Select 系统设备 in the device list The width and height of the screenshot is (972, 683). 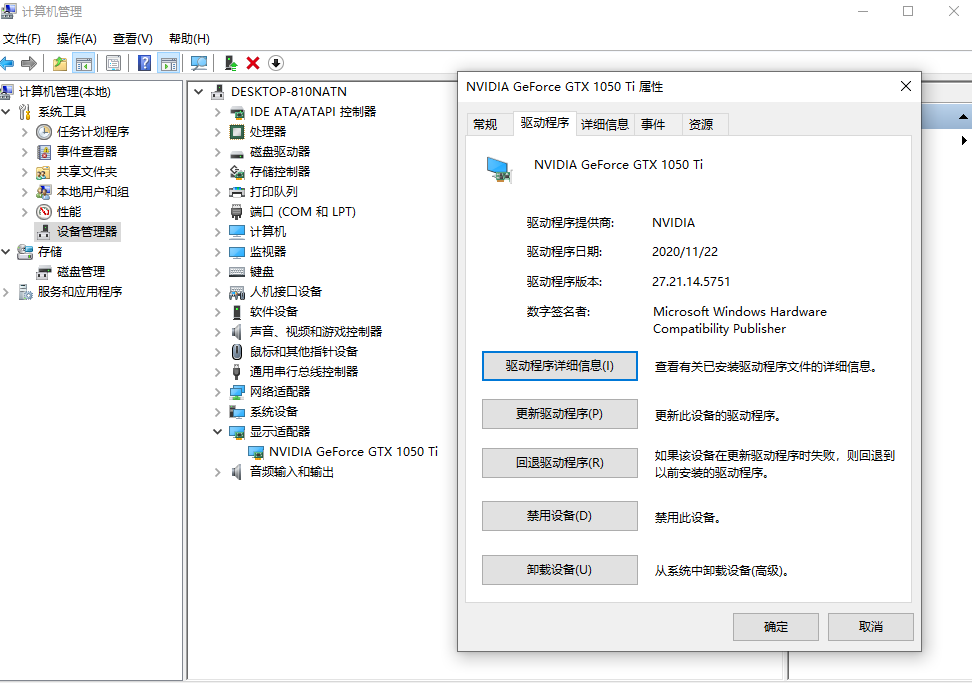pos(273,412)
